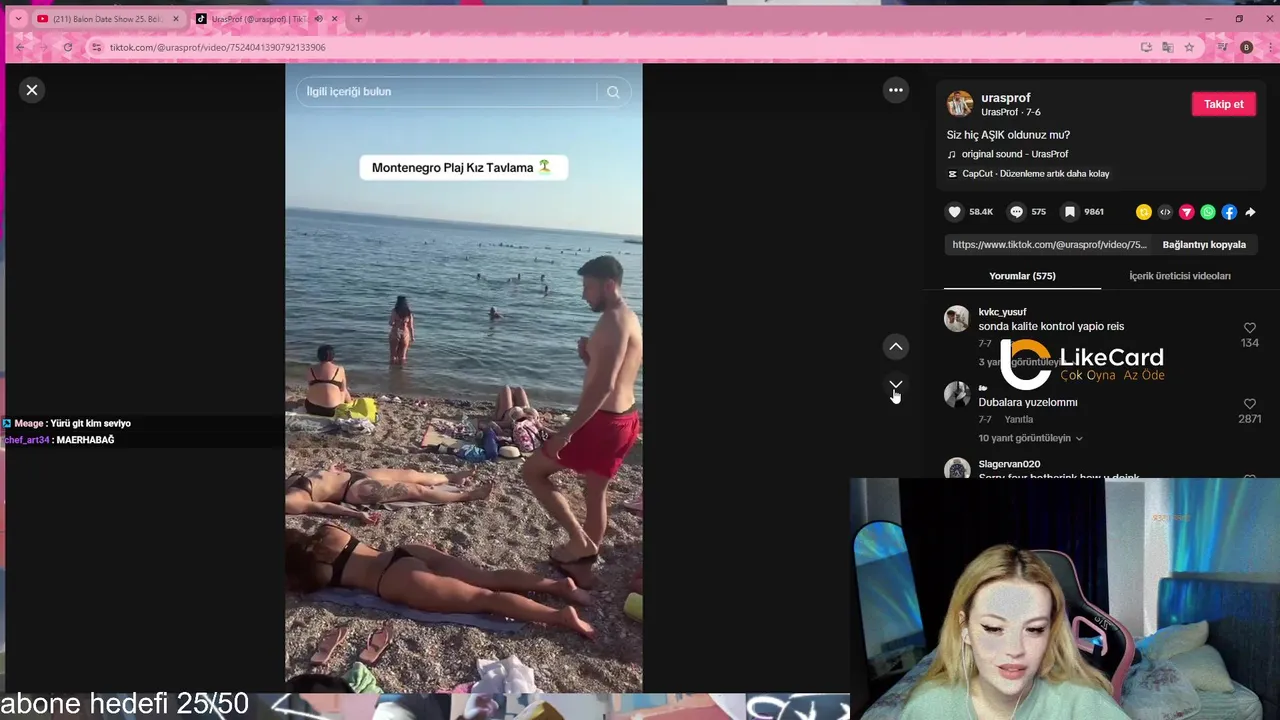Open browser media control icon
This screenshot has height=720, width=1280.
point(1222,47)
